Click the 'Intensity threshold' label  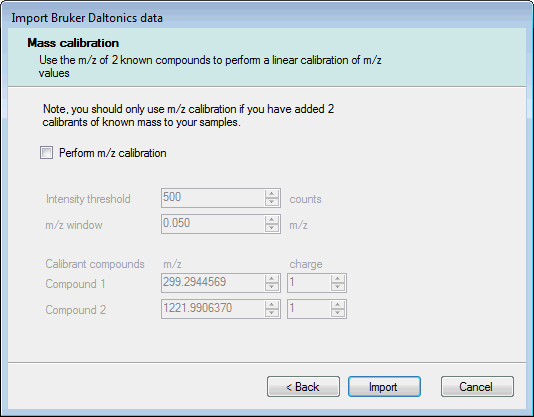tap(88, 199)
